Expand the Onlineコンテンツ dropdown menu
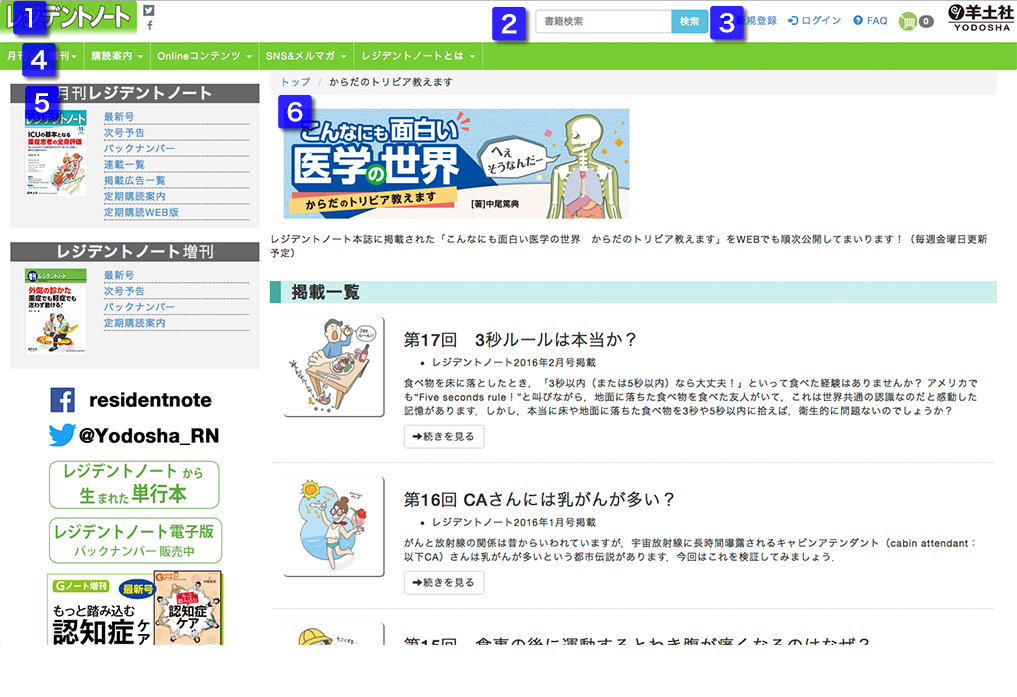Viewport: 1017px width, 697px height. (204, 56)
